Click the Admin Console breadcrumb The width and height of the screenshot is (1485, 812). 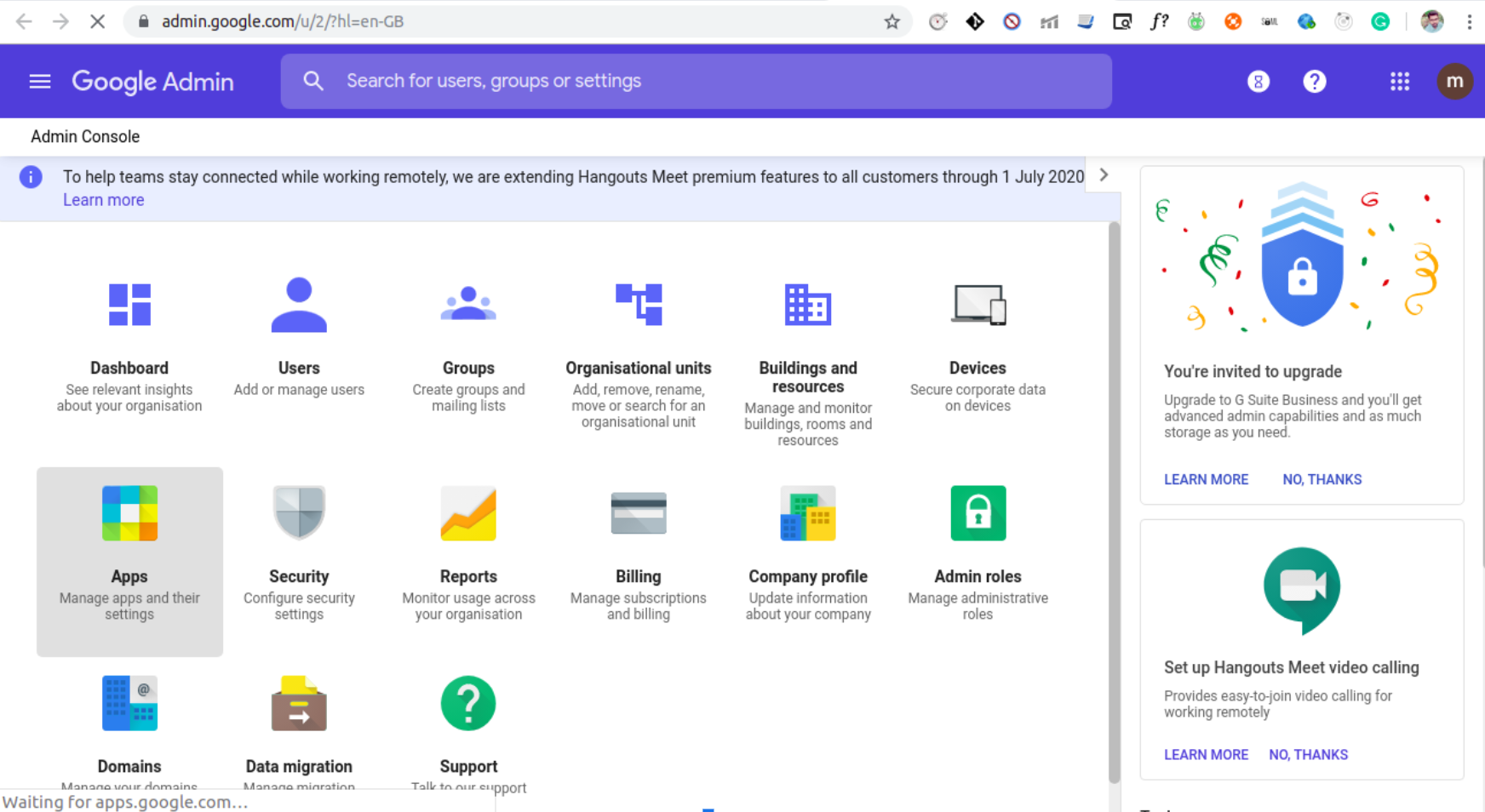click(85, 136)
